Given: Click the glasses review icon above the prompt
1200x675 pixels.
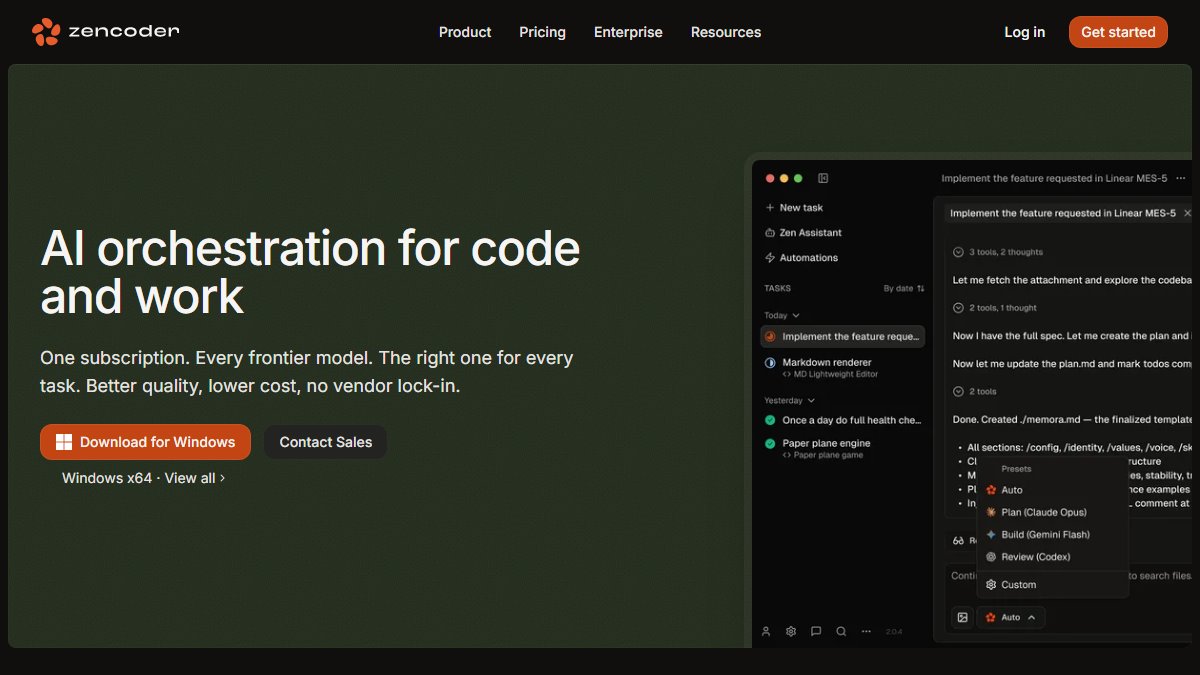Looking at the screenshot, I should click(958, 540).
